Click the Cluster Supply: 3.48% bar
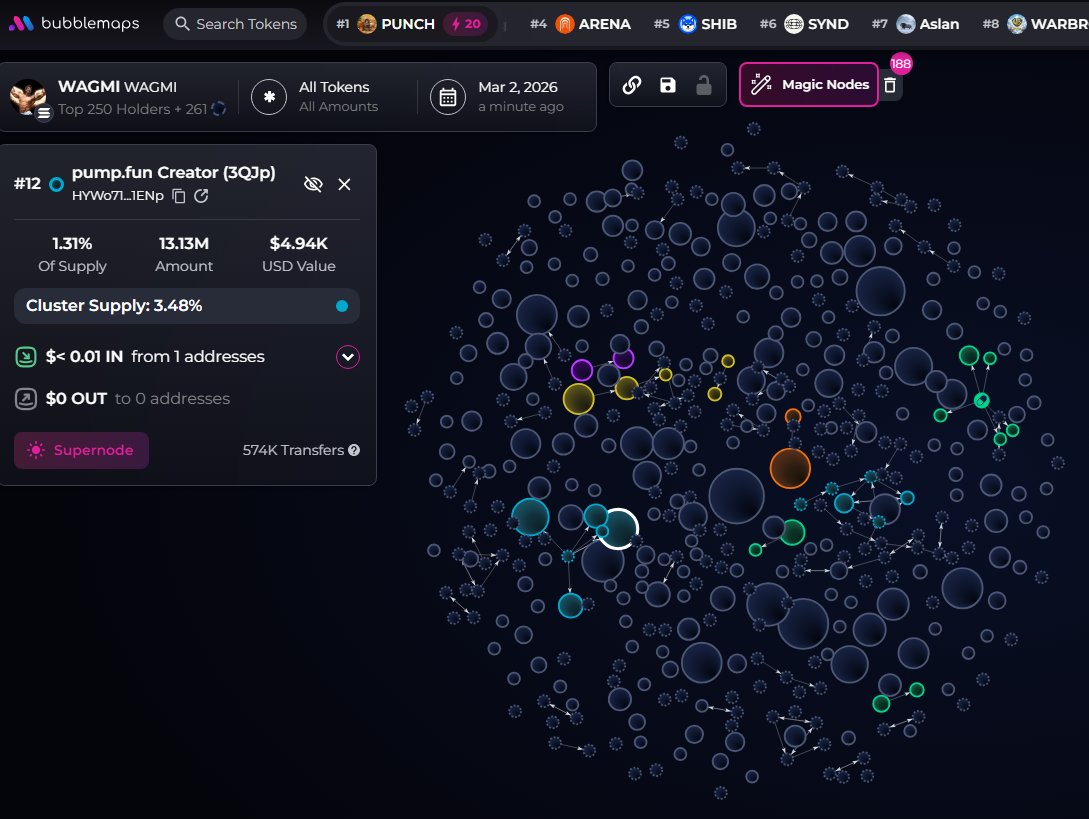Image resolution: width=1089 pixels, height=819 pixels. (x=187, y=306)
